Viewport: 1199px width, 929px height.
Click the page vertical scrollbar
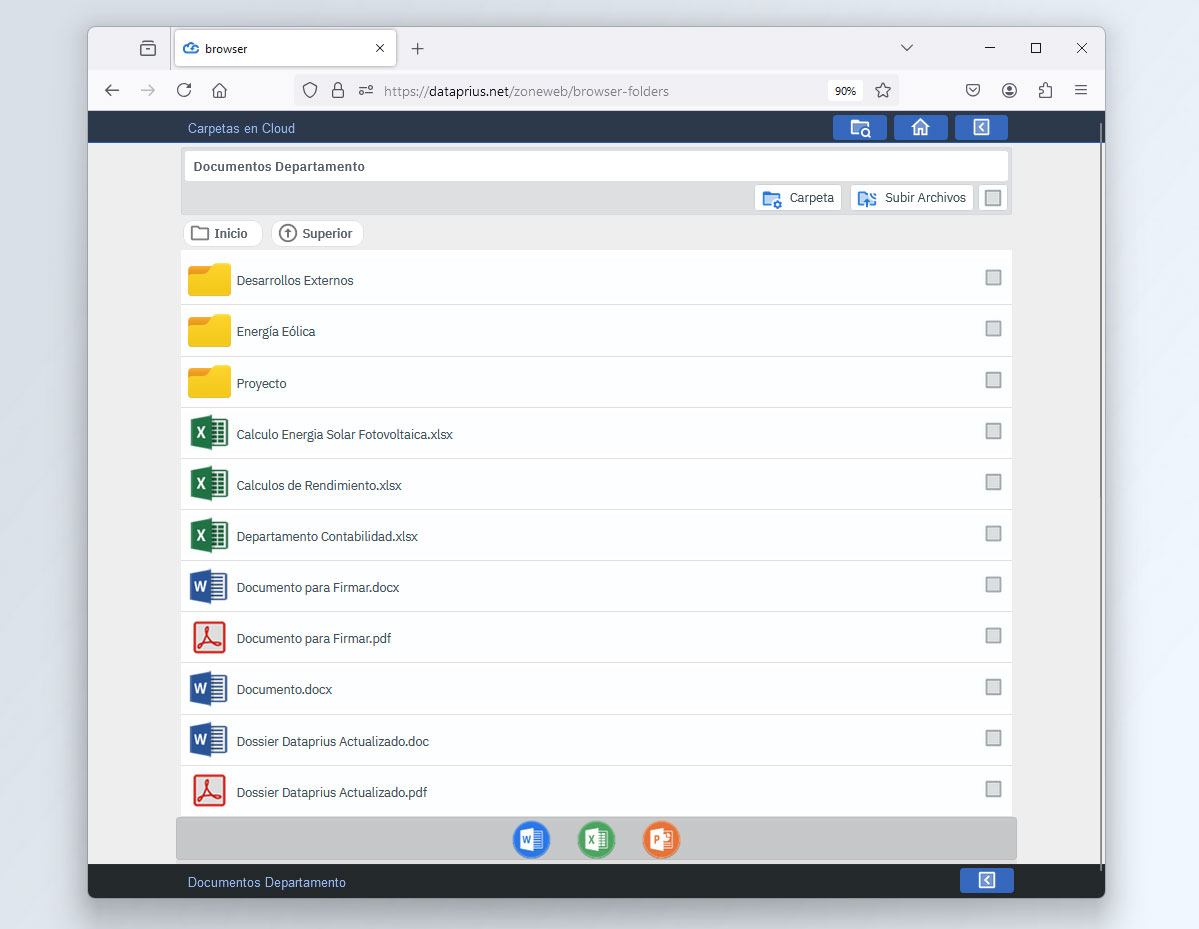point(1101,495)
